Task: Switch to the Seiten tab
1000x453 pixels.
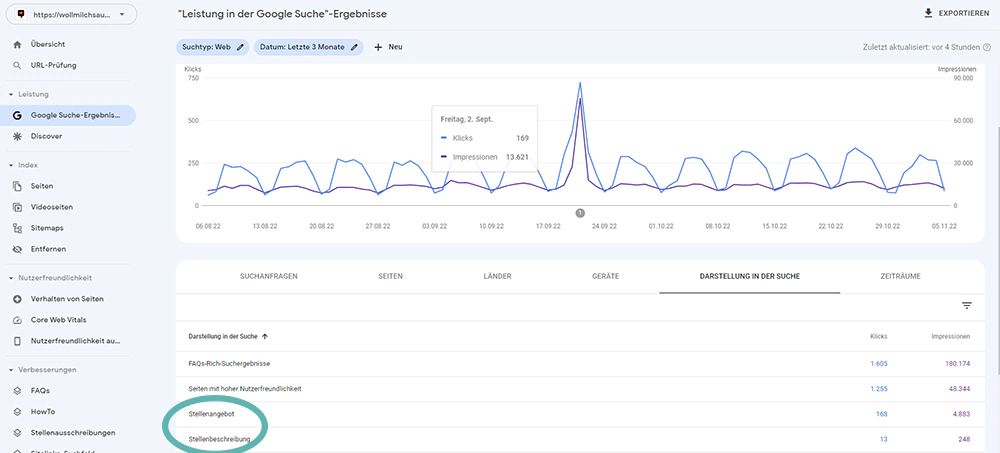Action: click(390, 276)
